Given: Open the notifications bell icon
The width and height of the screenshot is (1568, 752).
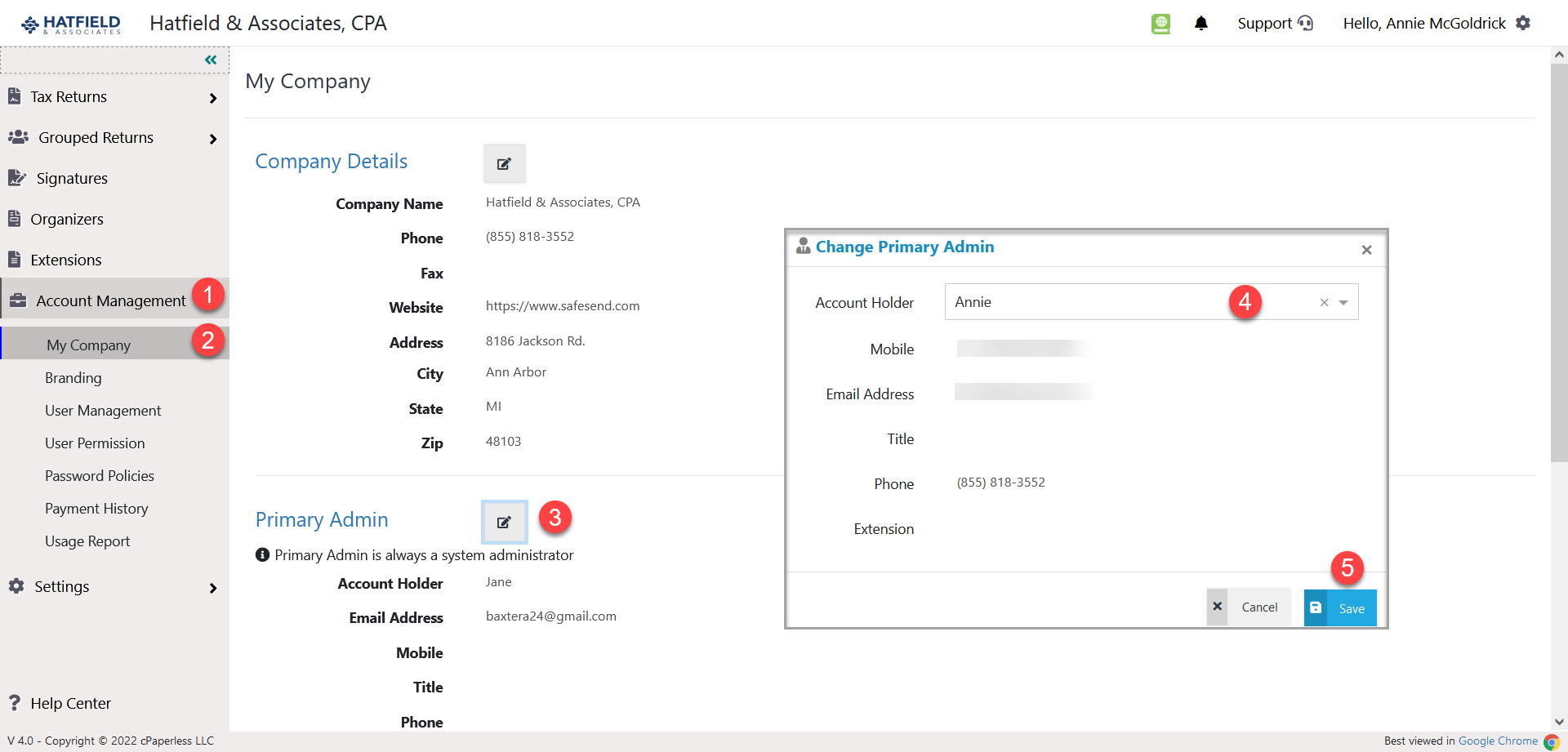Looking at the screenshot, I should tap(1201, 23).
